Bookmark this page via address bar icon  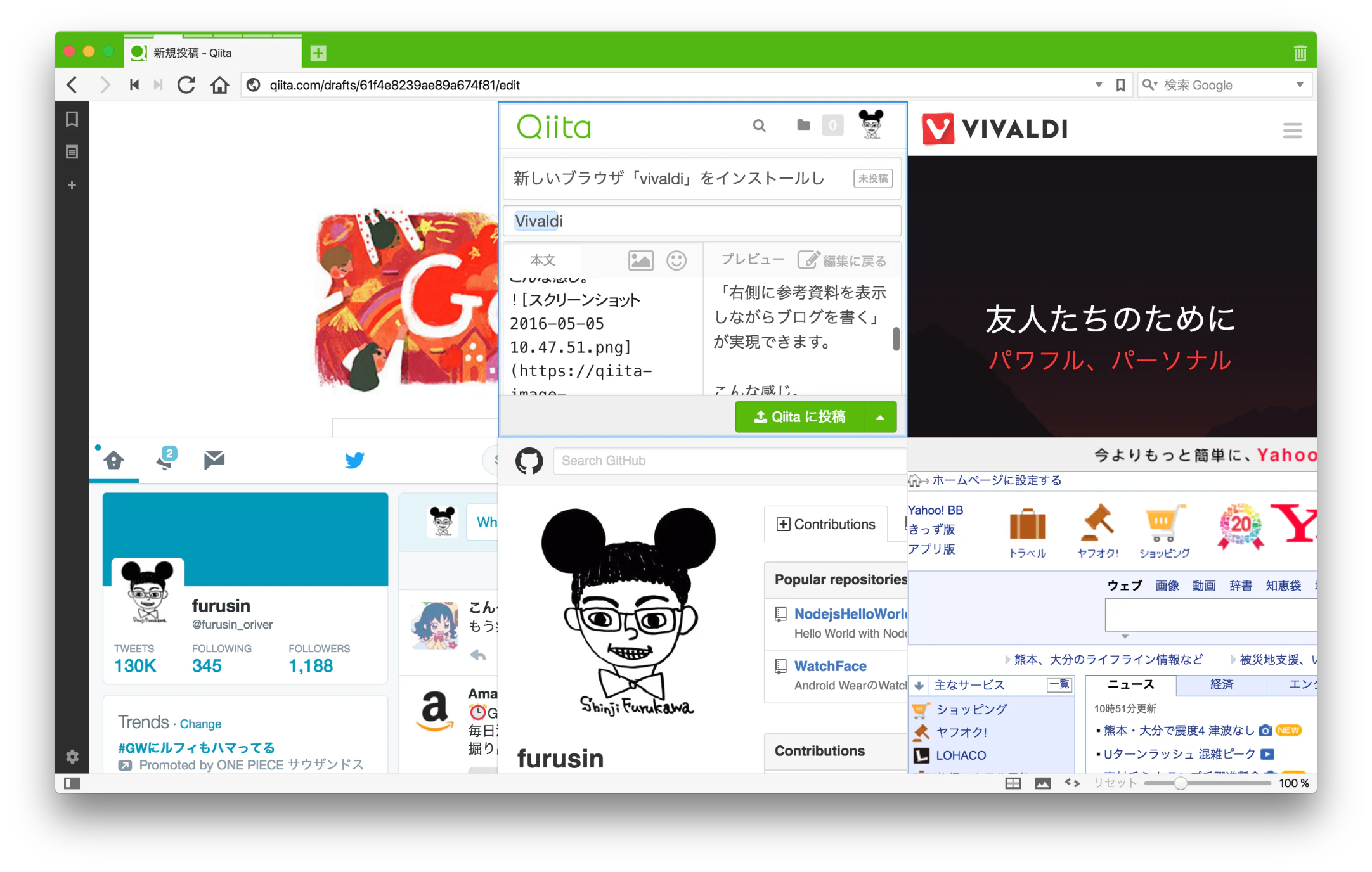[1120, 85]
